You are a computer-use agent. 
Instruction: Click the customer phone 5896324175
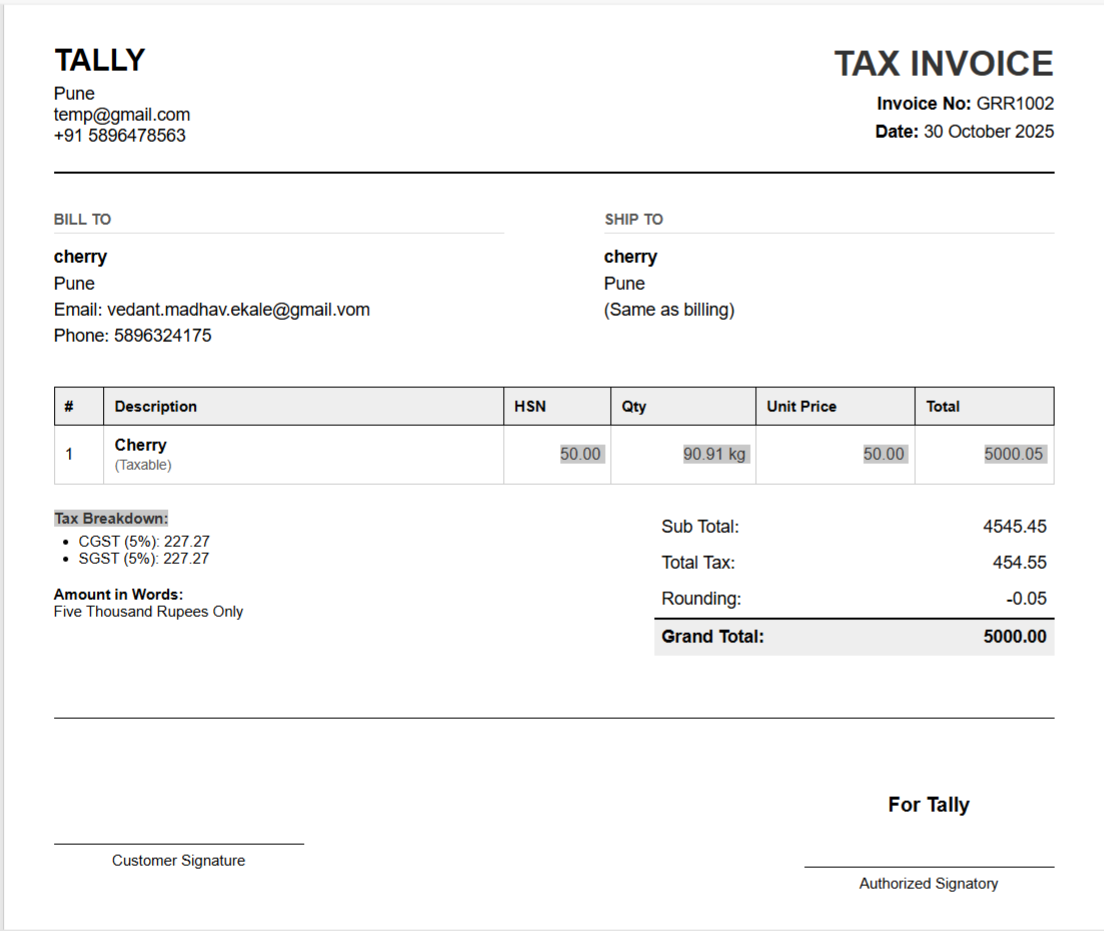click(162, 336)
